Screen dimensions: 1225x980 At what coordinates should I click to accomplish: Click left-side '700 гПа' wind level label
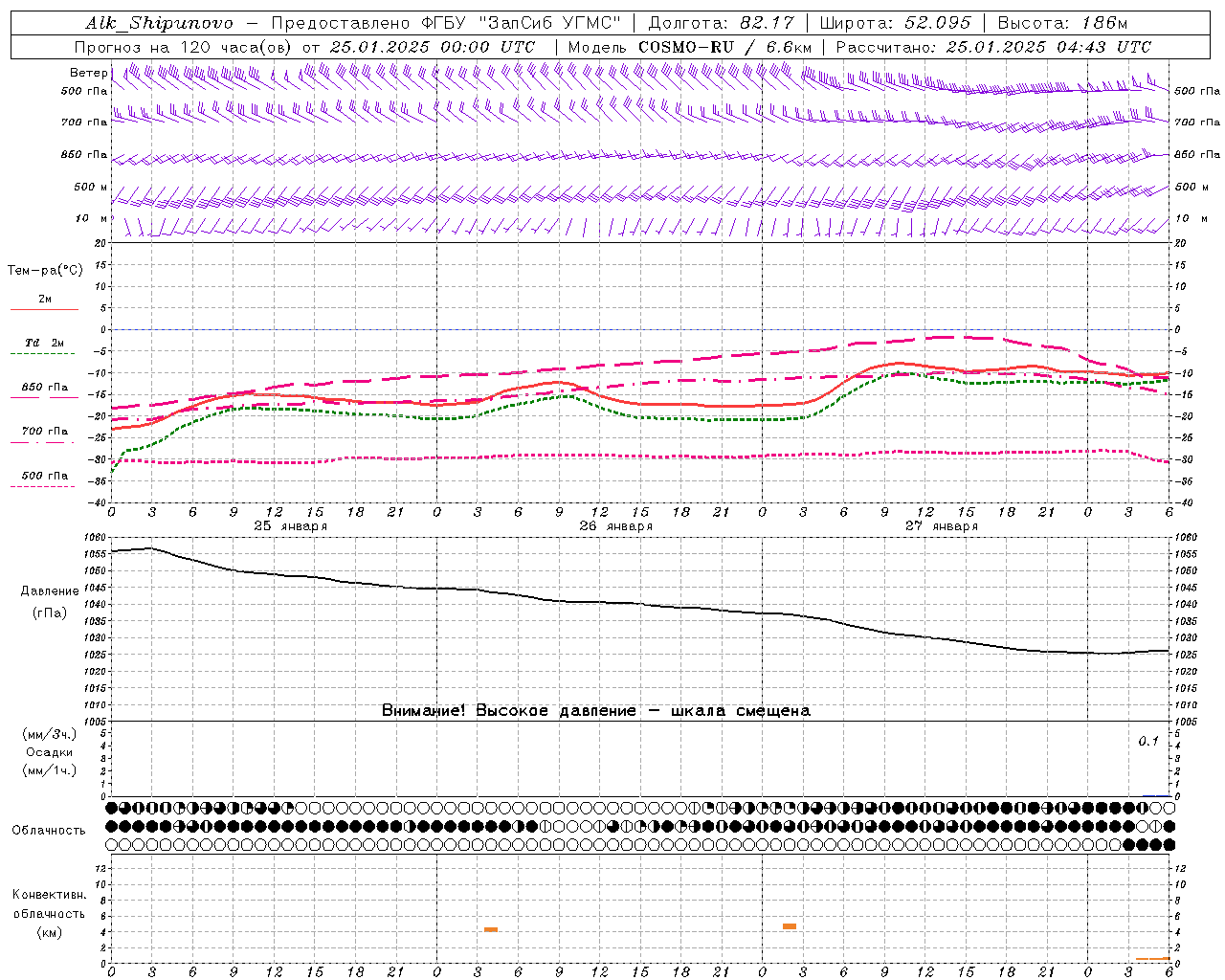(x=84, y=122)
